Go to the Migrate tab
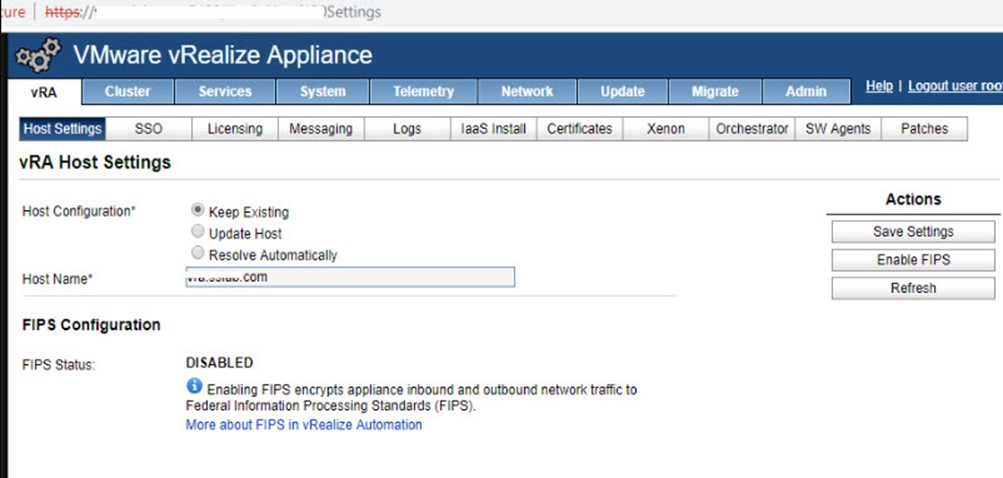1003x478 pixels. pyautogui.click(x=715, y=92)
